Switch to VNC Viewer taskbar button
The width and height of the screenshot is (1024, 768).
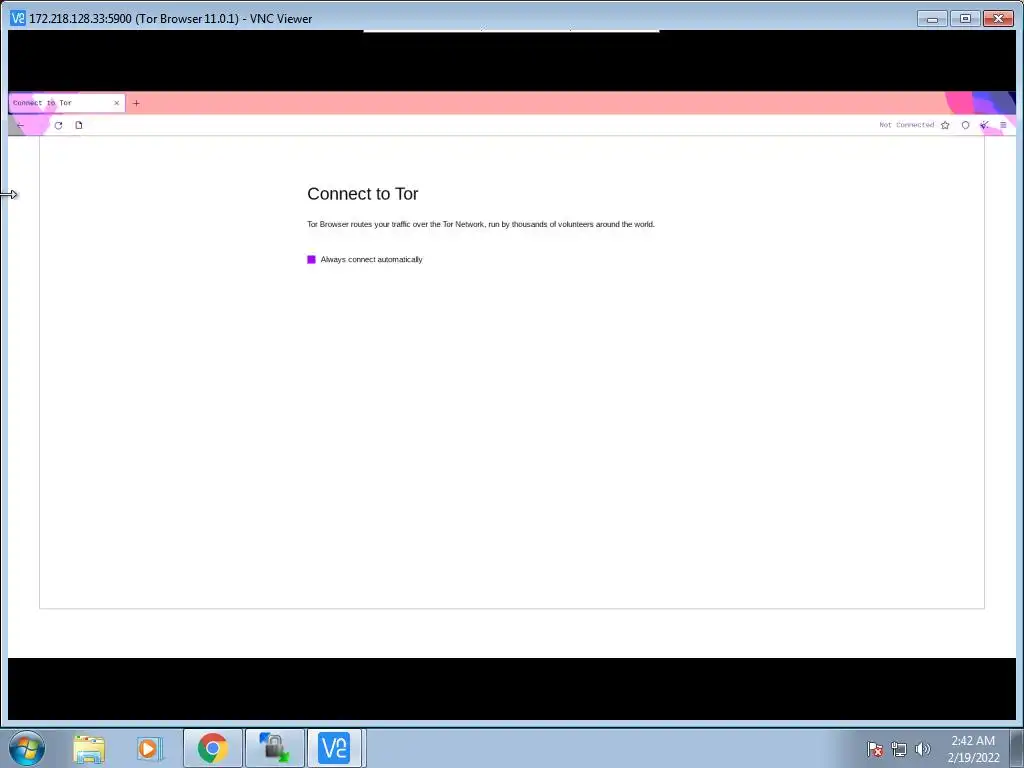coord(334,748)
